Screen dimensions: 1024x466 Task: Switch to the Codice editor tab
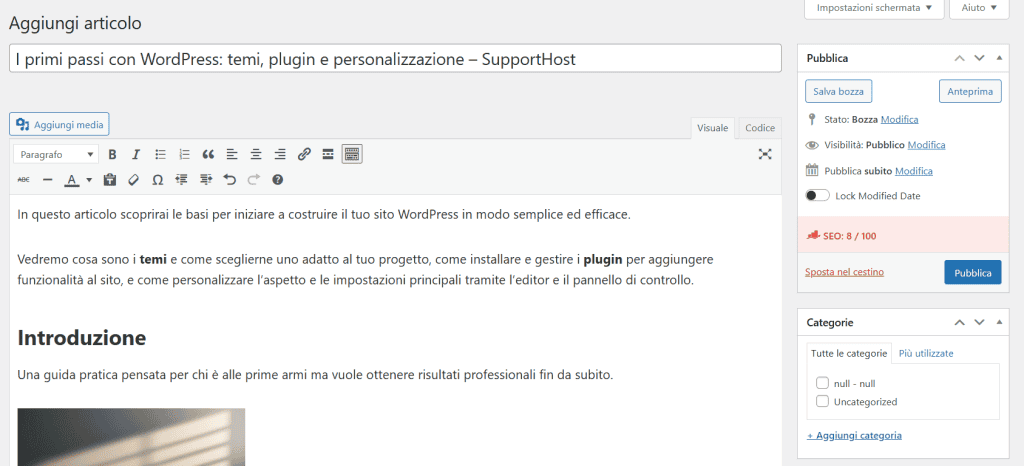(x=759, y=128)
